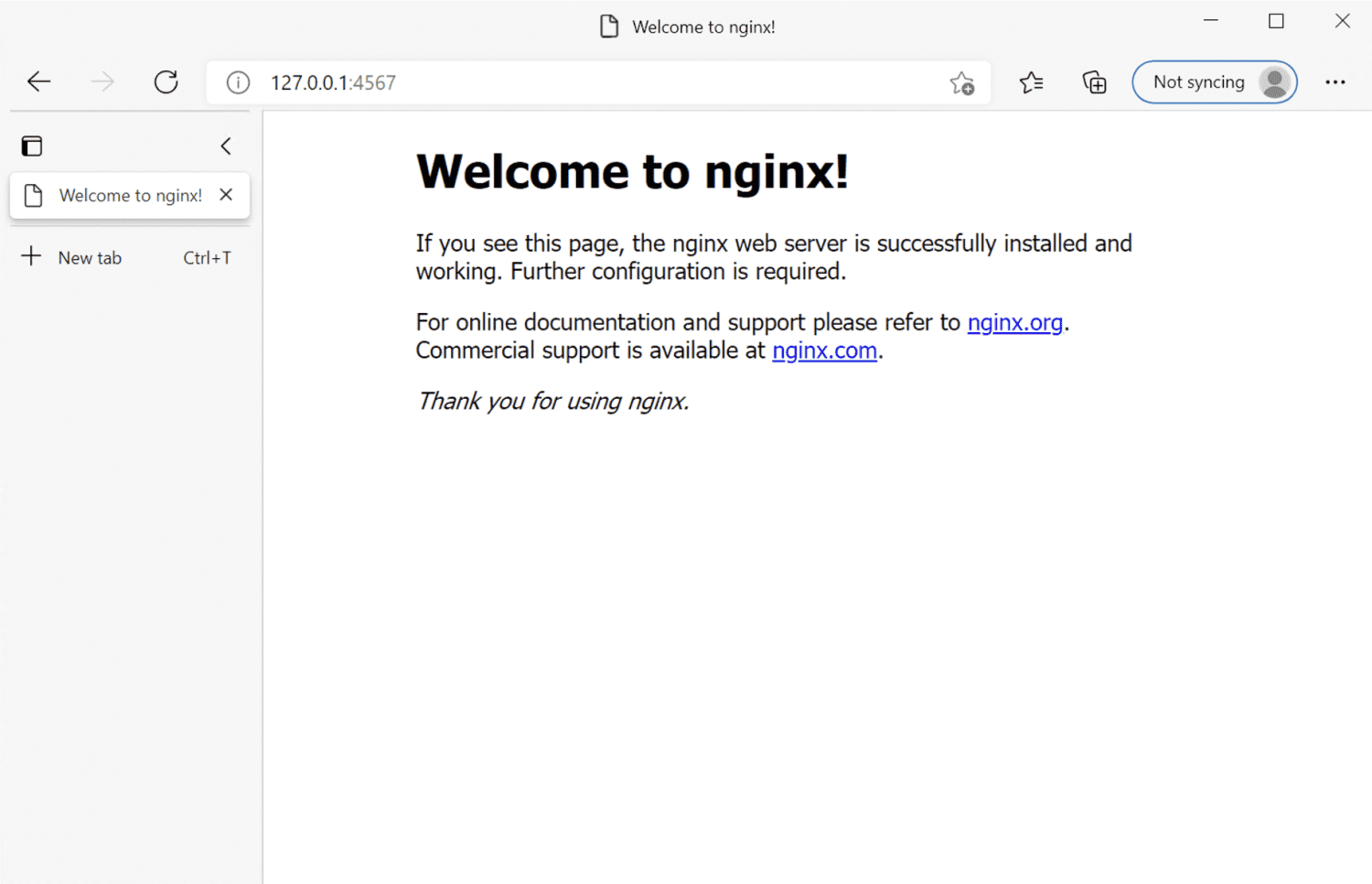Click the Not syncing profile button
This screenshot has width=1372, height=884.
click(1215, 82)
